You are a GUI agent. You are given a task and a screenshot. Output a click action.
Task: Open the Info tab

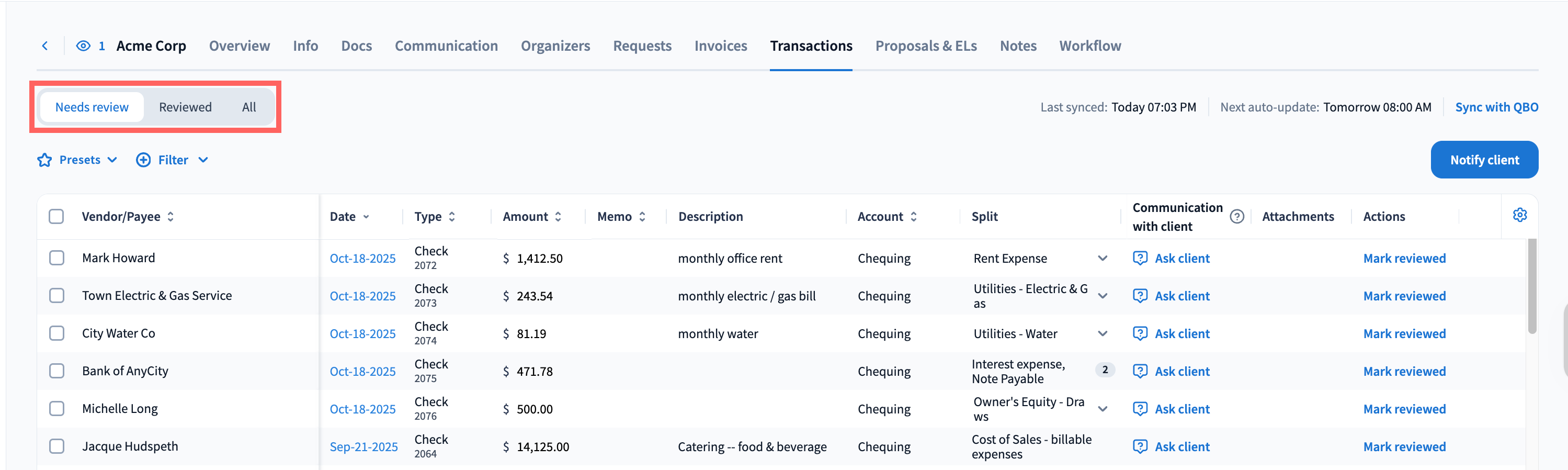point(305,46)
